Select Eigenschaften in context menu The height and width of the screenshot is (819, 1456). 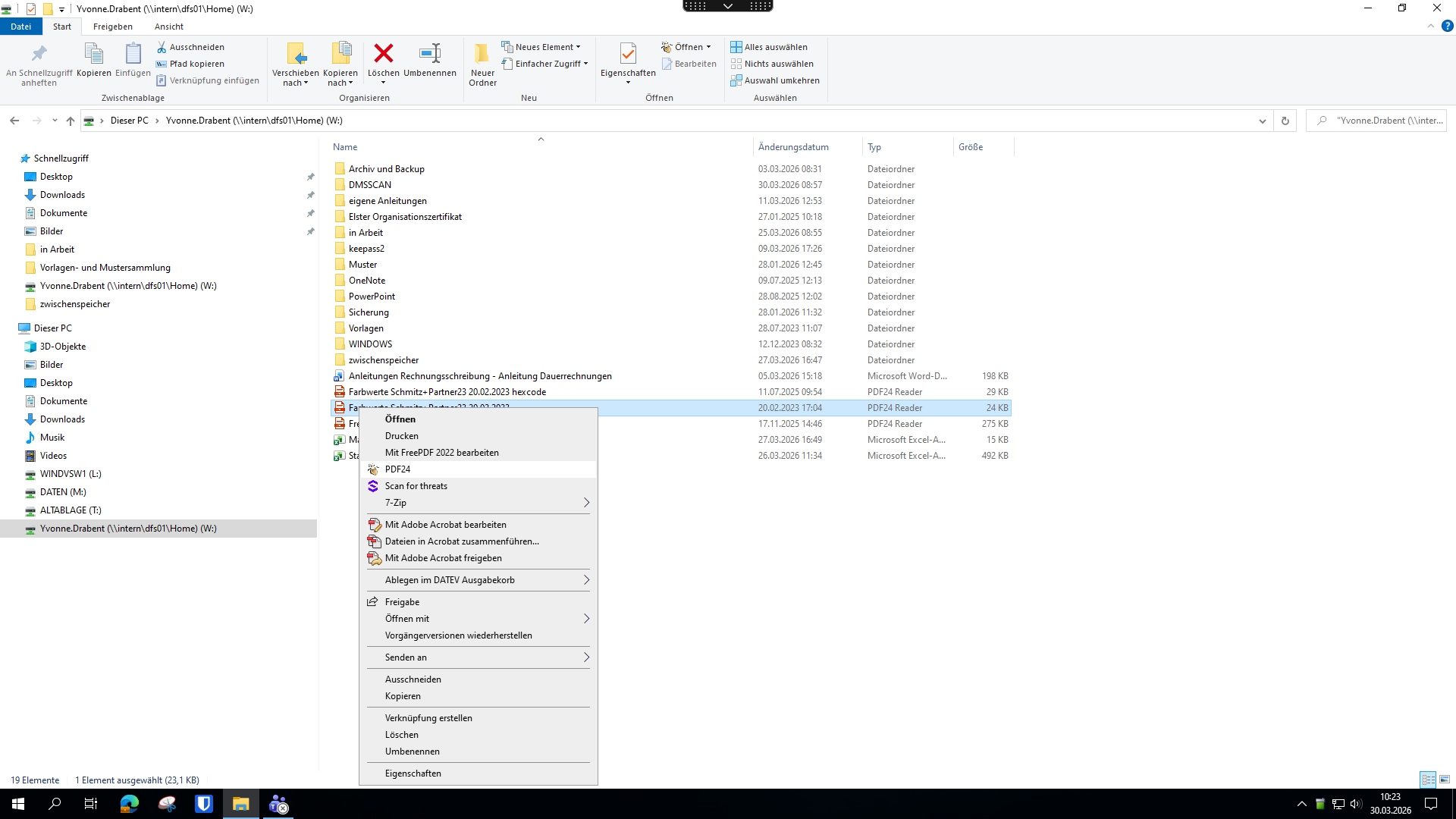click(x=413, y=773)
